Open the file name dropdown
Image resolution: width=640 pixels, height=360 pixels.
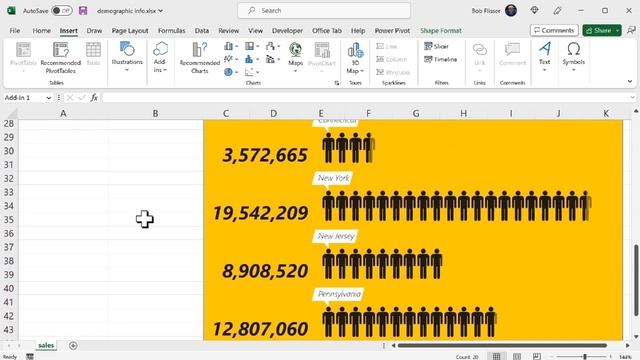[x=161, y=11]
